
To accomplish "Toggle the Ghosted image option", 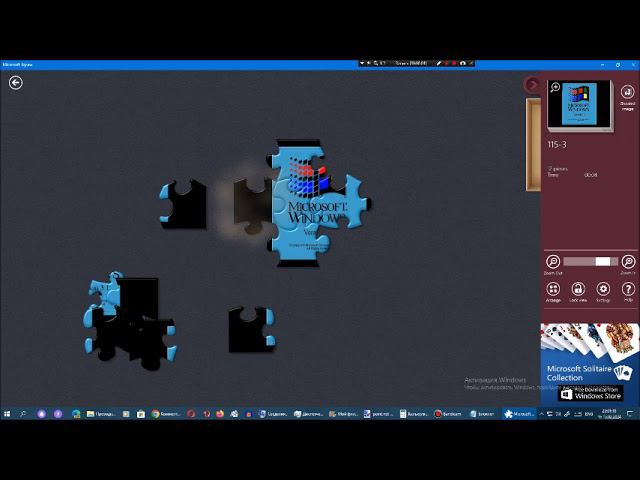I will pyautogui.click(x=627, y=92).
